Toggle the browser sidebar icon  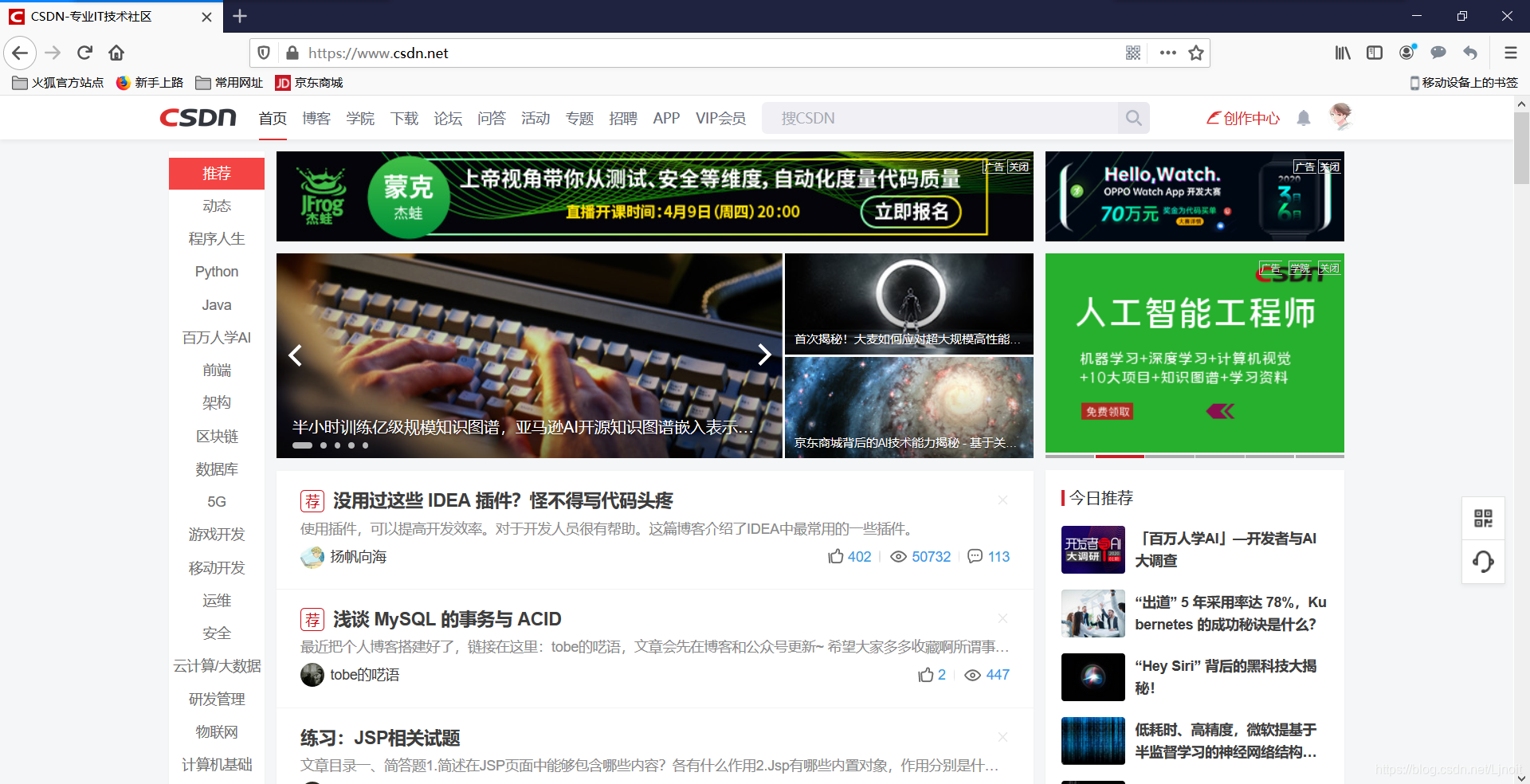(1375, 53)
